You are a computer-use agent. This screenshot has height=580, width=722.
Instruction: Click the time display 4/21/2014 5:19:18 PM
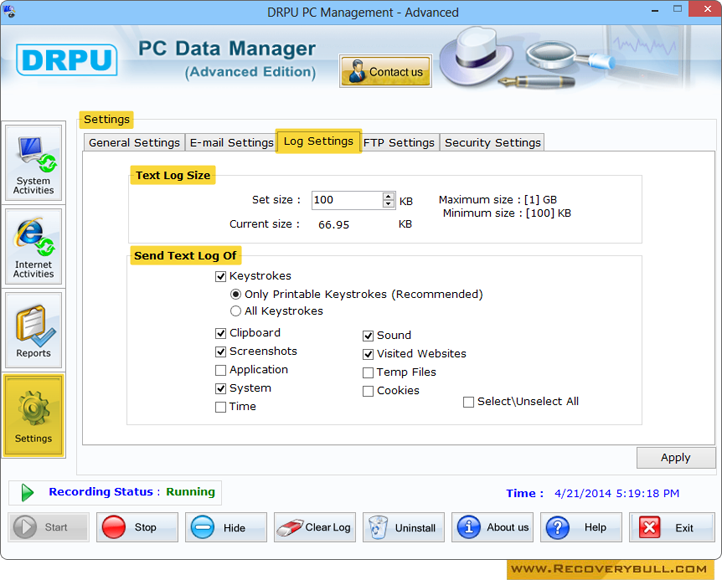tap(617, 493)
